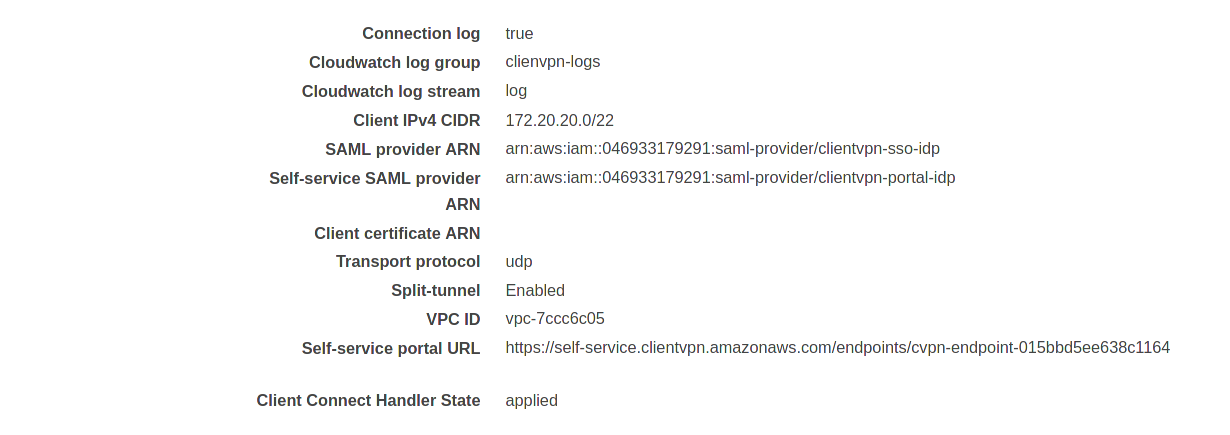Click the "Client certificate ARN" label

click(397, 233)
